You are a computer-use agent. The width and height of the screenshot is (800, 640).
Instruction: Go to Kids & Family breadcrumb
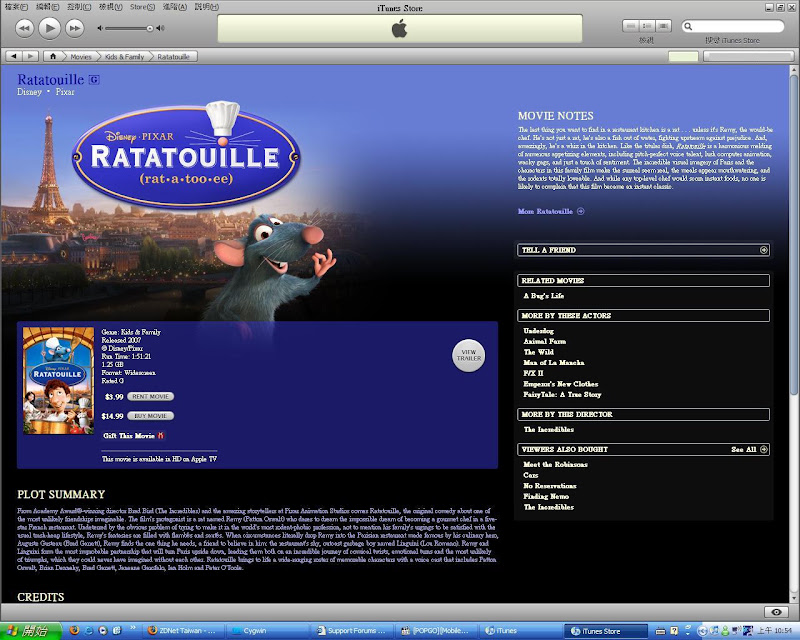pos(124,57)
